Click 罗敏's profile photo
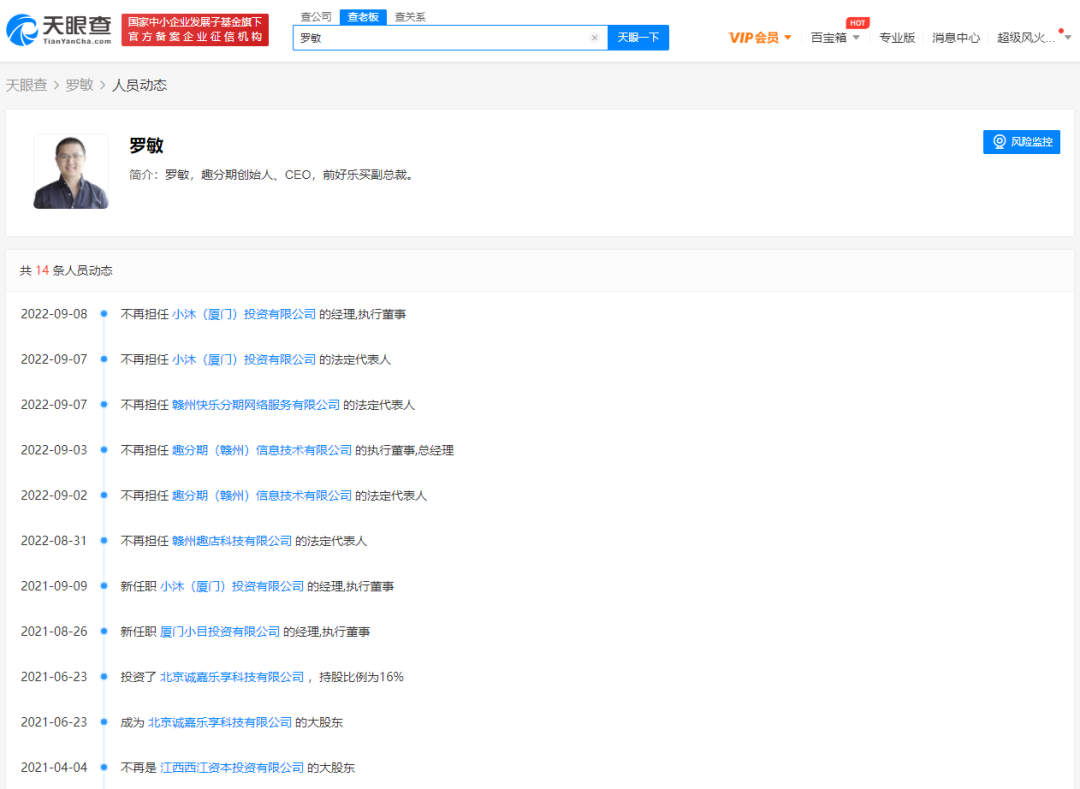 (x=71, y=171)
